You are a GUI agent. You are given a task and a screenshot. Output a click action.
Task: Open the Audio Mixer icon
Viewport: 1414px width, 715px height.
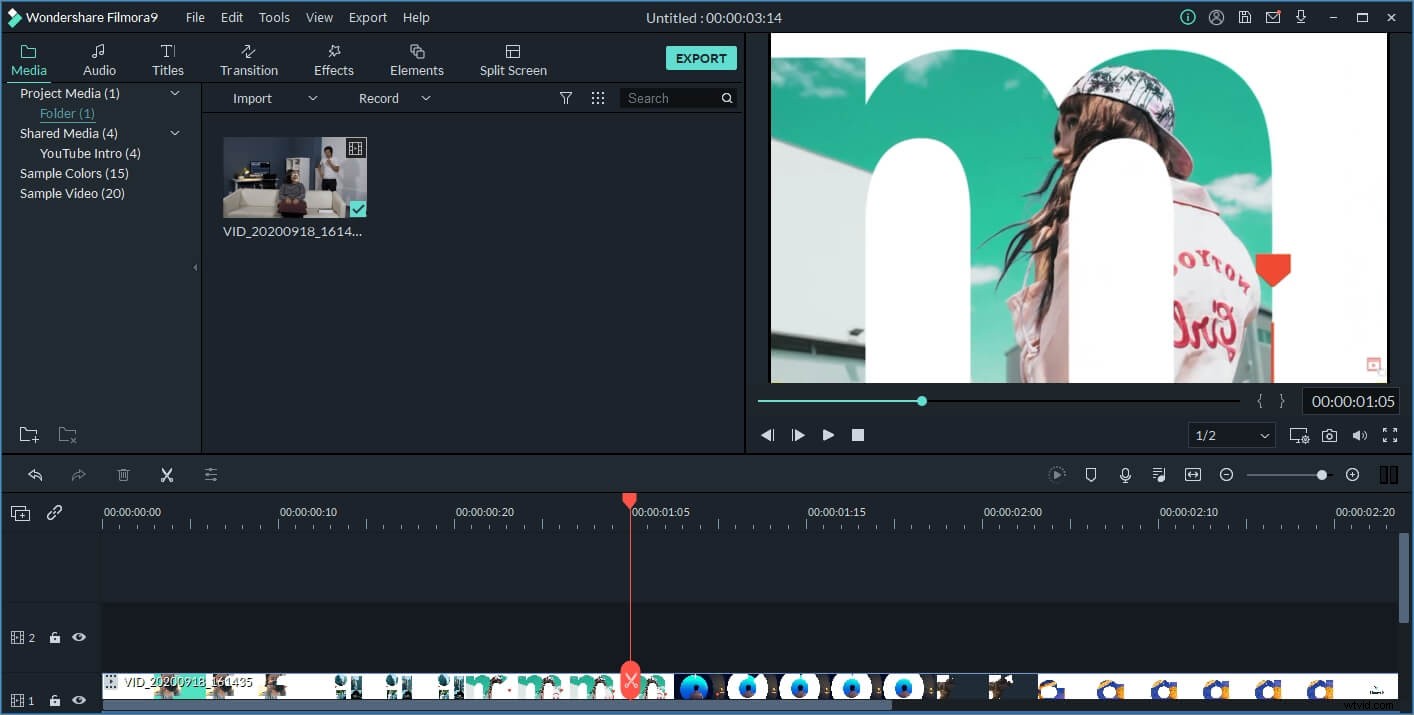1159,474
